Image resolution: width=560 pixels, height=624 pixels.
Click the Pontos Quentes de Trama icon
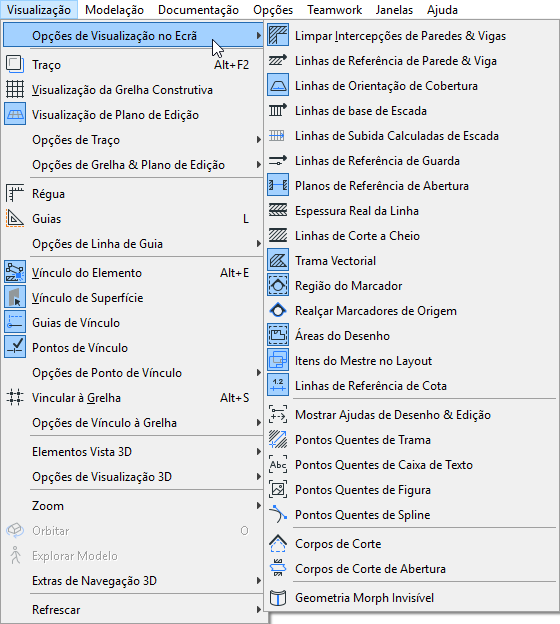278,440
